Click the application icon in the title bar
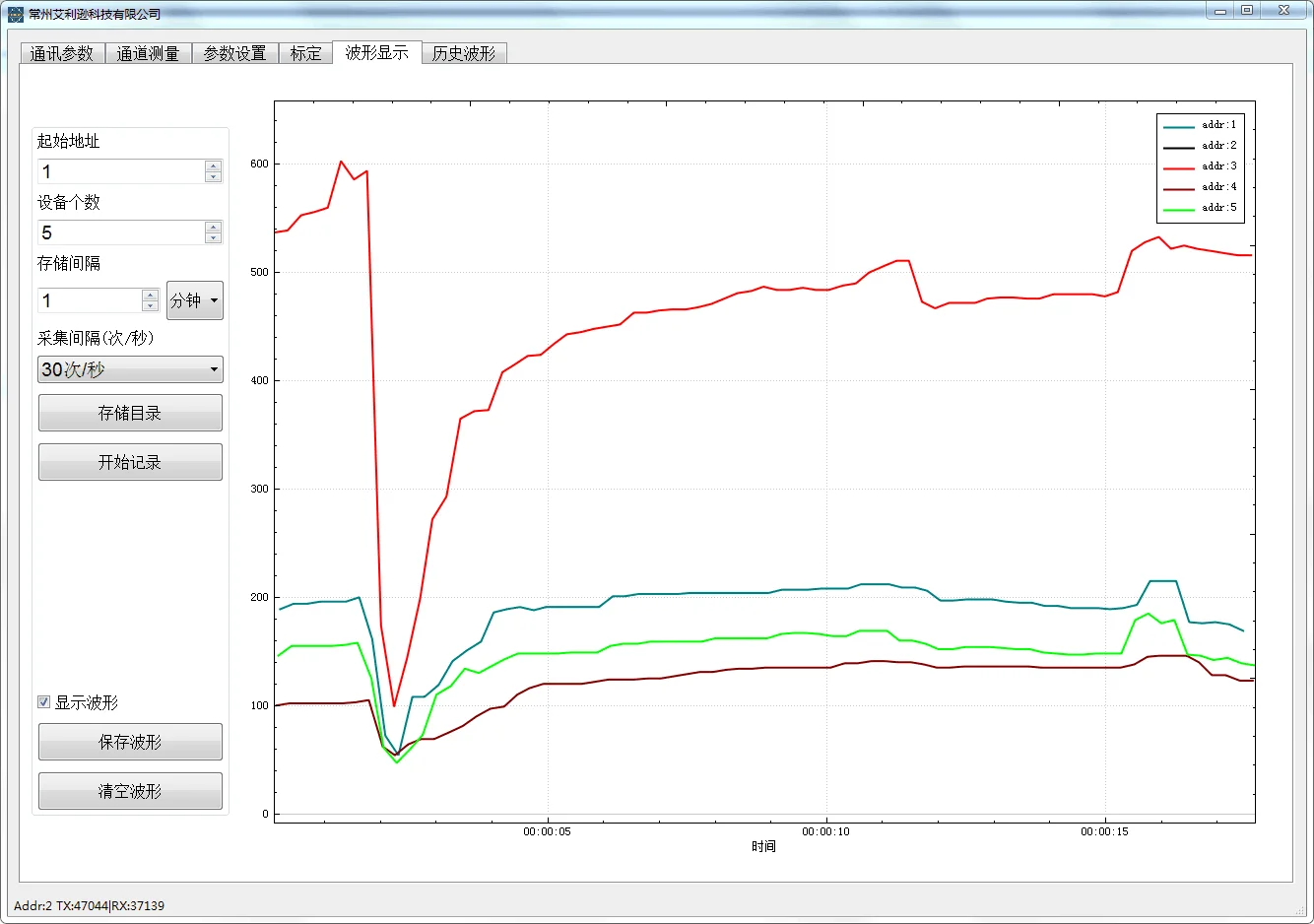 tap(15, 14)
